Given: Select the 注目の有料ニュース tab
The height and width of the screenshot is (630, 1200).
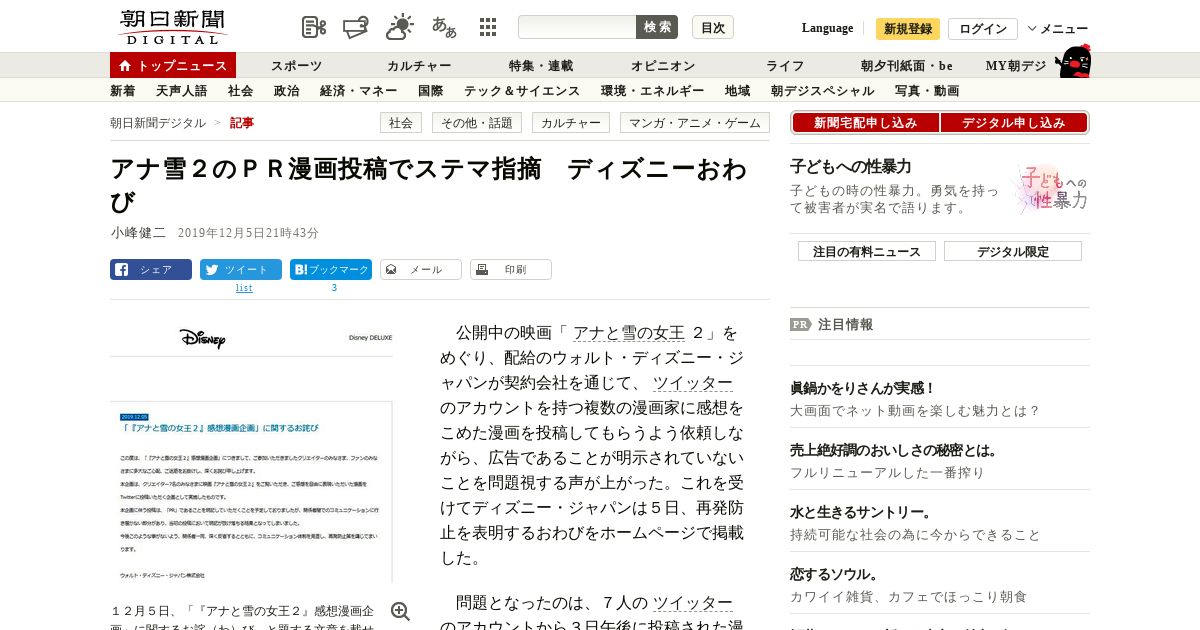Looking at the screenshot, I should coord(867,252).
